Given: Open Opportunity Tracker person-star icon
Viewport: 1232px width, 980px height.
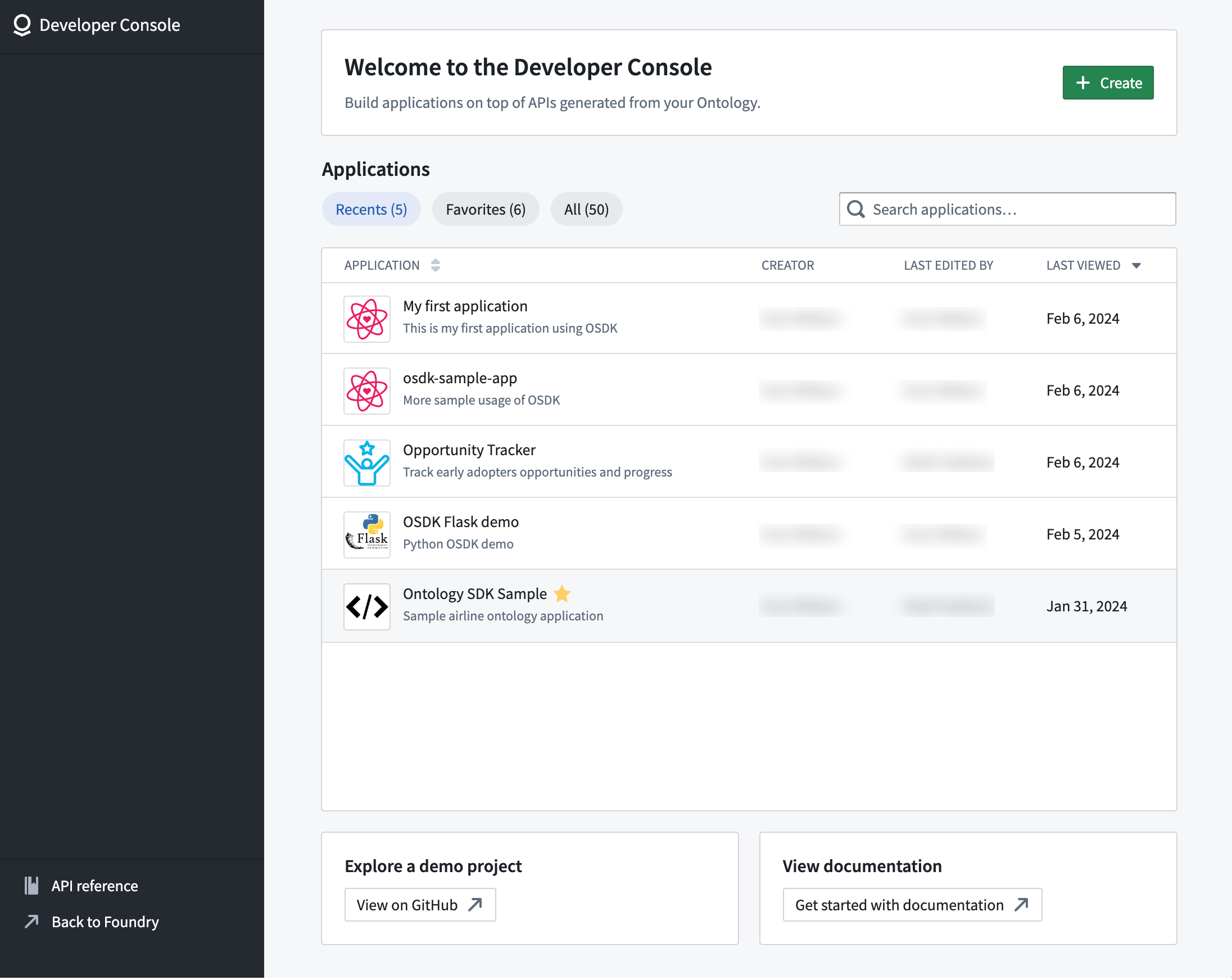Looking at the screenshot, I should (x=367, y=463).
